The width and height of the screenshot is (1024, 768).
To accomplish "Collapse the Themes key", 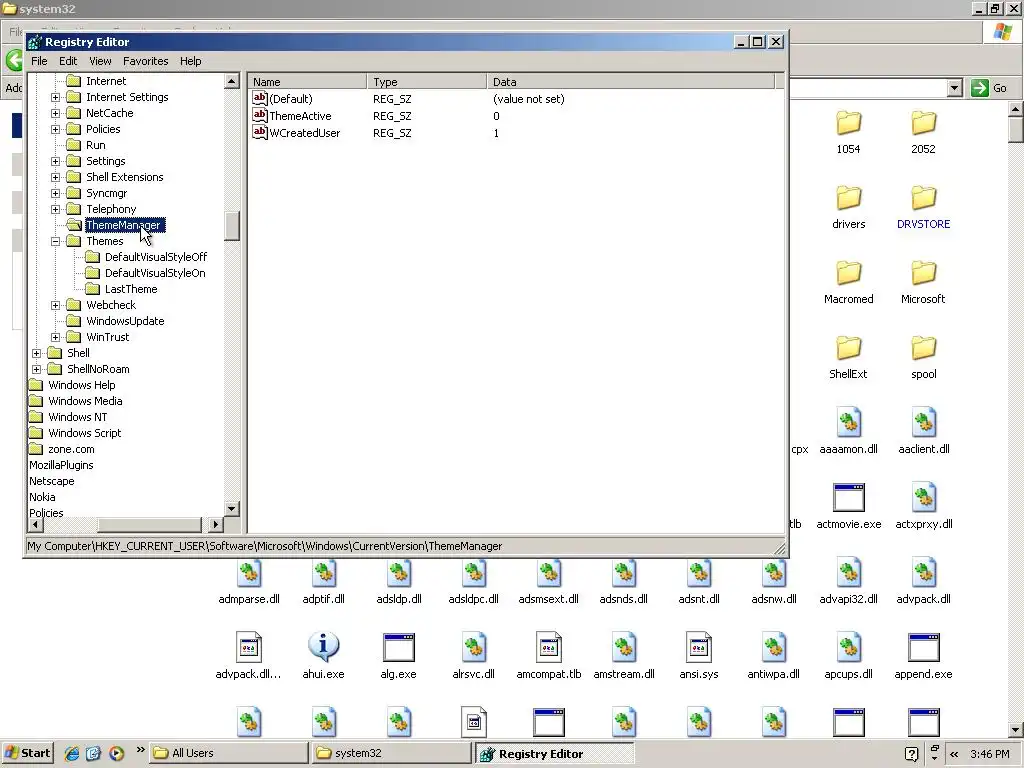I will click(x=56, y=241).
